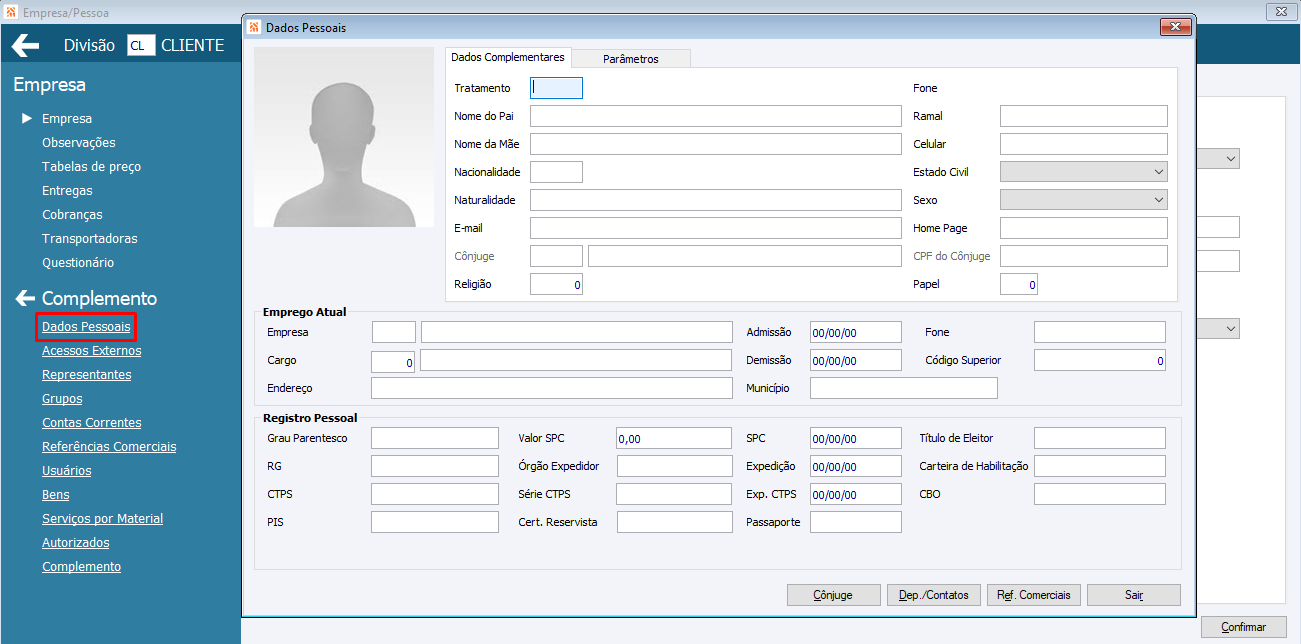Click the Cert. Reservista field
The height and width of the screenshot is (644, 1301).
coord(675,522)
